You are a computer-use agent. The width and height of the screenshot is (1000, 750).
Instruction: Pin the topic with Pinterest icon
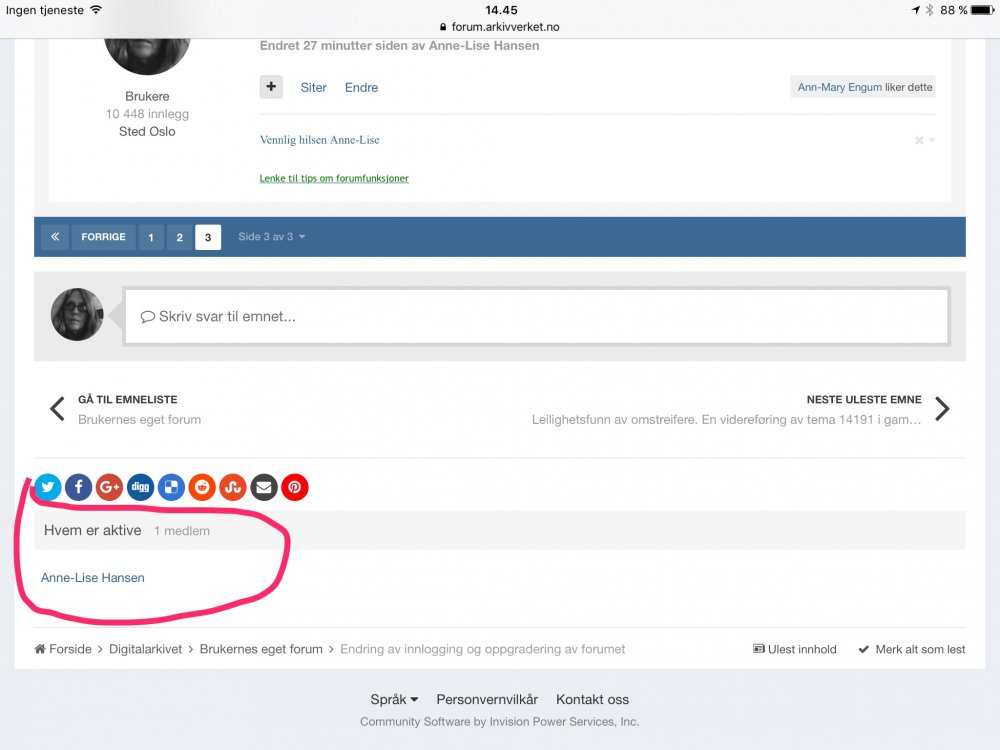tap(295, 487)
